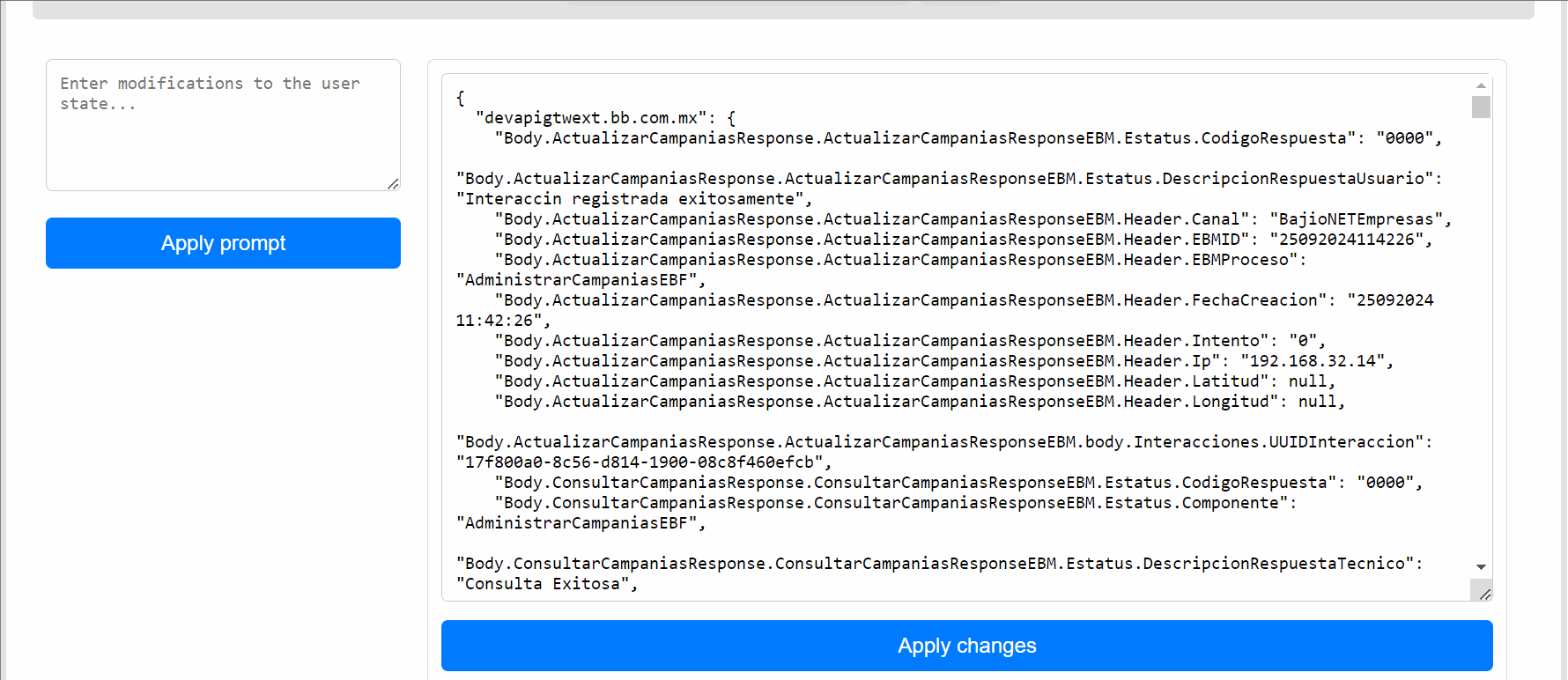Screen dimensions: 1568x680
Task: Click the UUID value starting with 17f800a0
Action: tap(643, 462)
